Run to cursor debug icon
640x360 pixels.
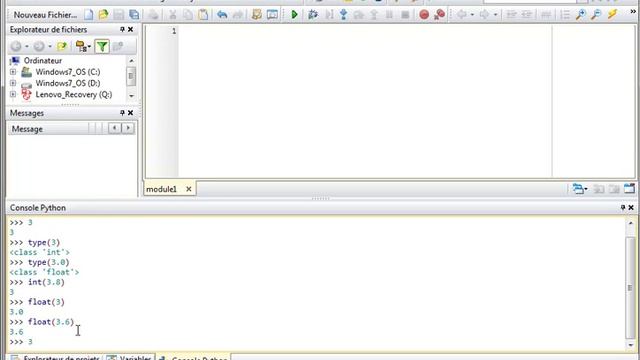(x=329, y=15)
